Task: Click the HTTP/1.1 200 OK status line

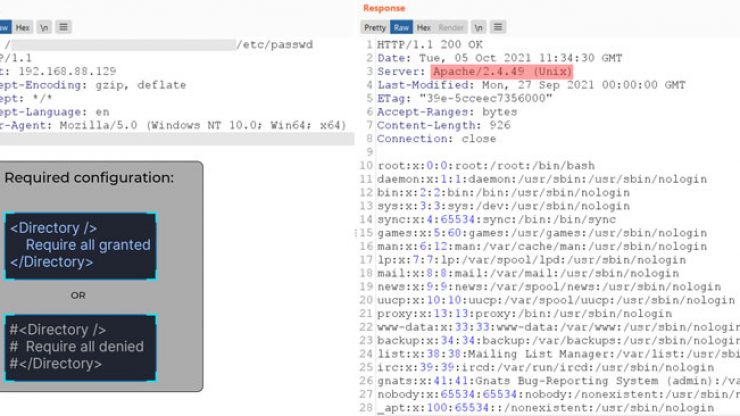Action: pos(429,45)
